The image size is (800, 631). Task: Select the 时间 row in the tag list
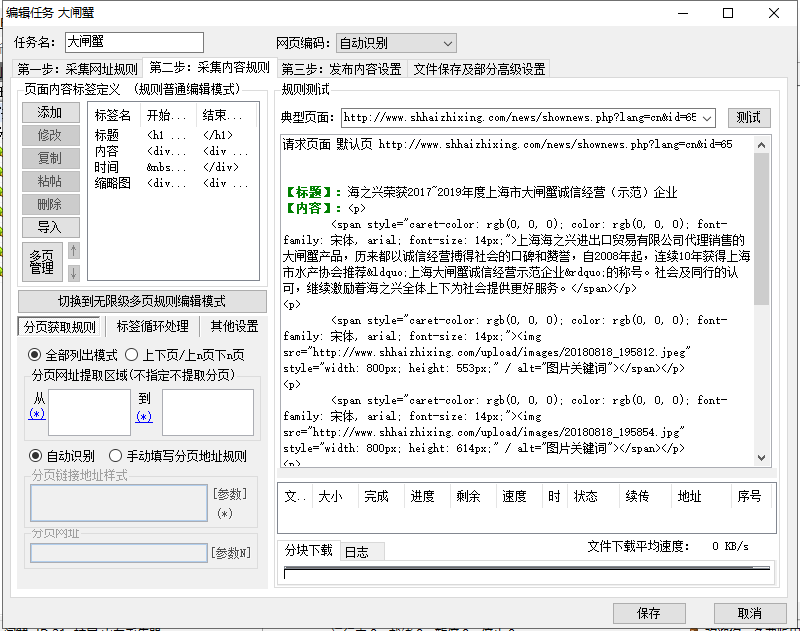click(x=172, y=167)
